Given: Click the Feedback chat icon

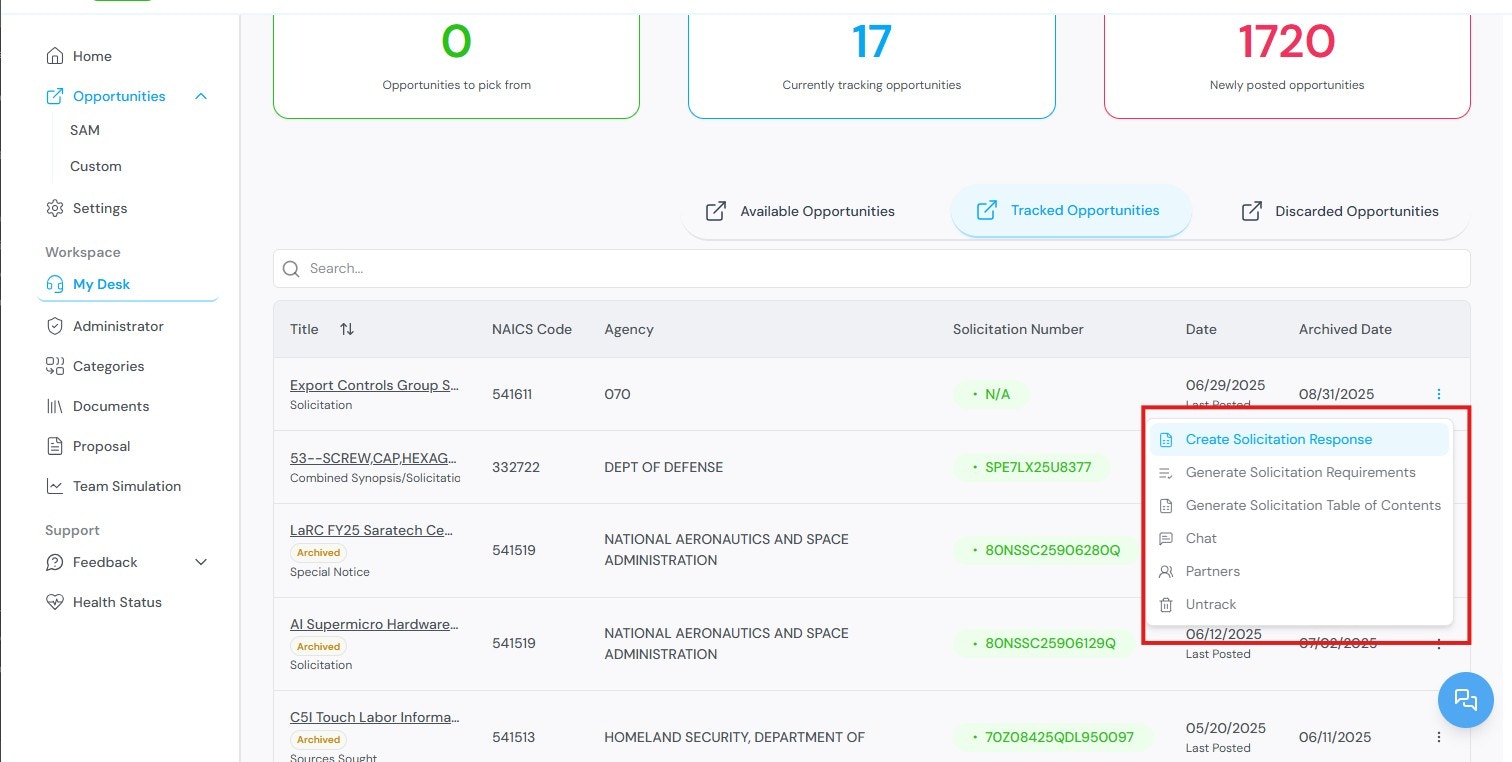Looking at the screenshot, I should click(x=55, y=562).
